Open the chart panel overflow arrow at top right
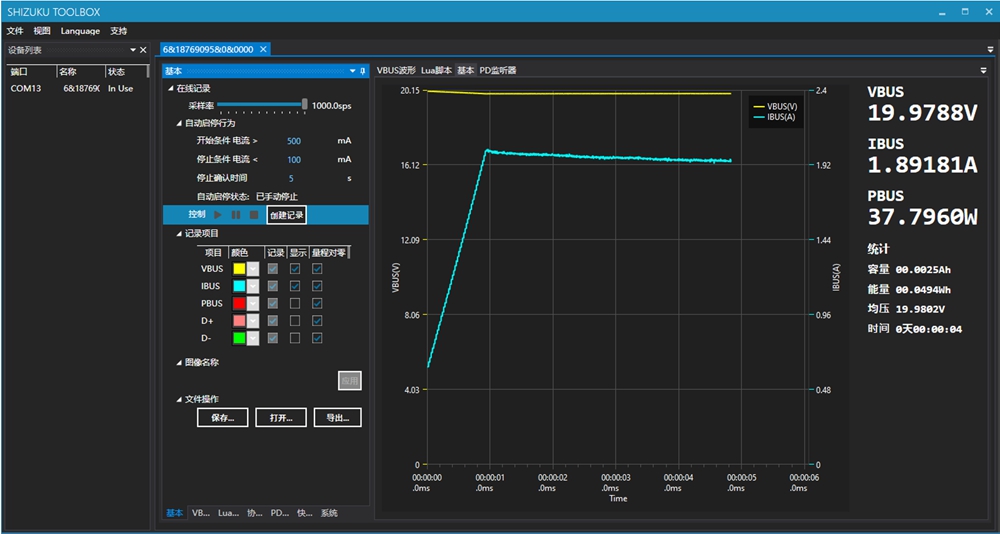Screen dimensions: 1000x534 (984, 71)
